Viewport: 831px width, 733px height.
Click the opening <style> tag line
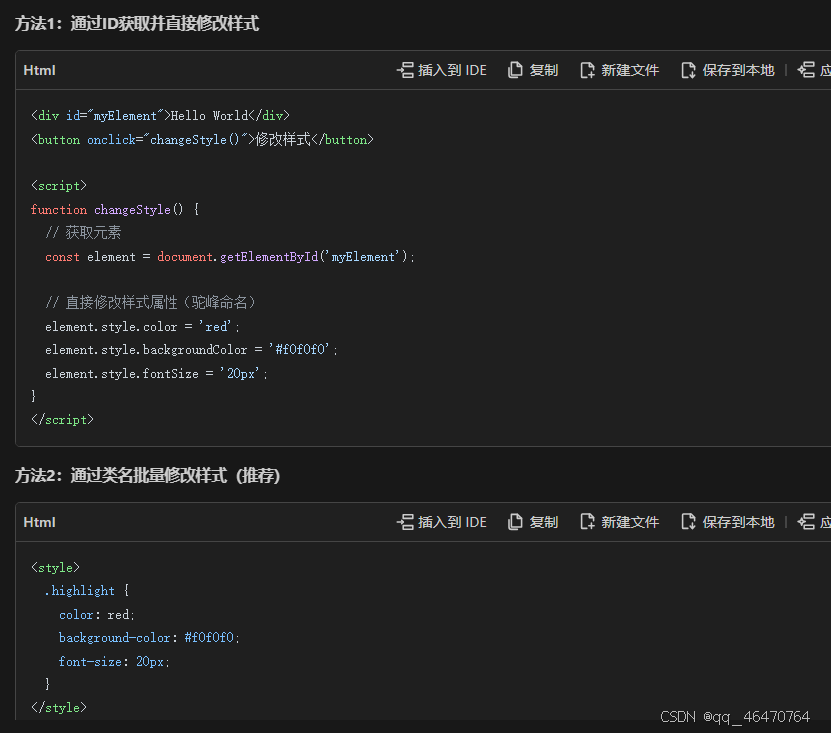(x=56, y=568)
